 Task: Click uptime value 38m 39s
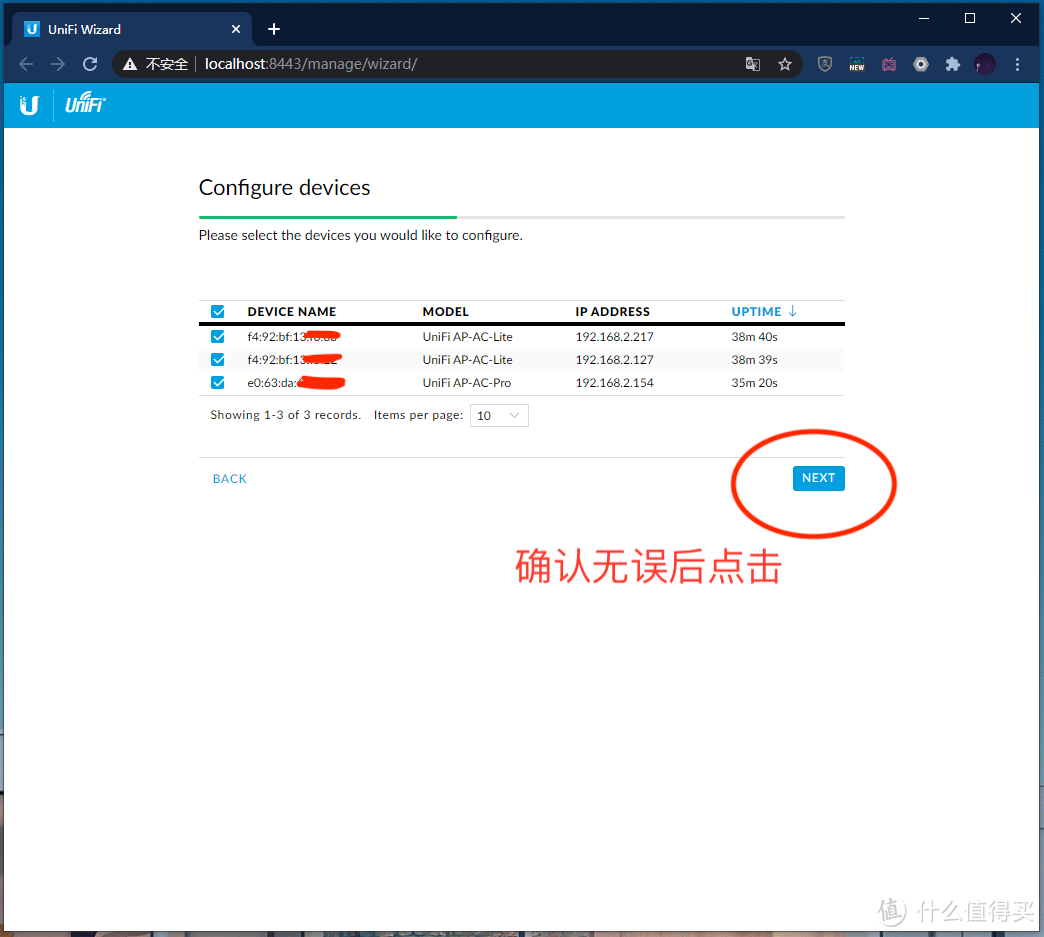pos(754,360)
